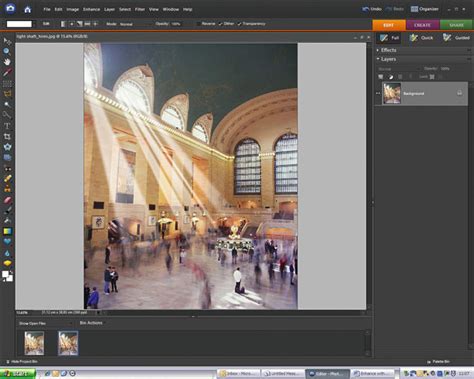The height and width of the screenshot is (379, 474).
Task: Open the Show Open Files dropdown
Action: pyautogui.click(x=45, y=323)
